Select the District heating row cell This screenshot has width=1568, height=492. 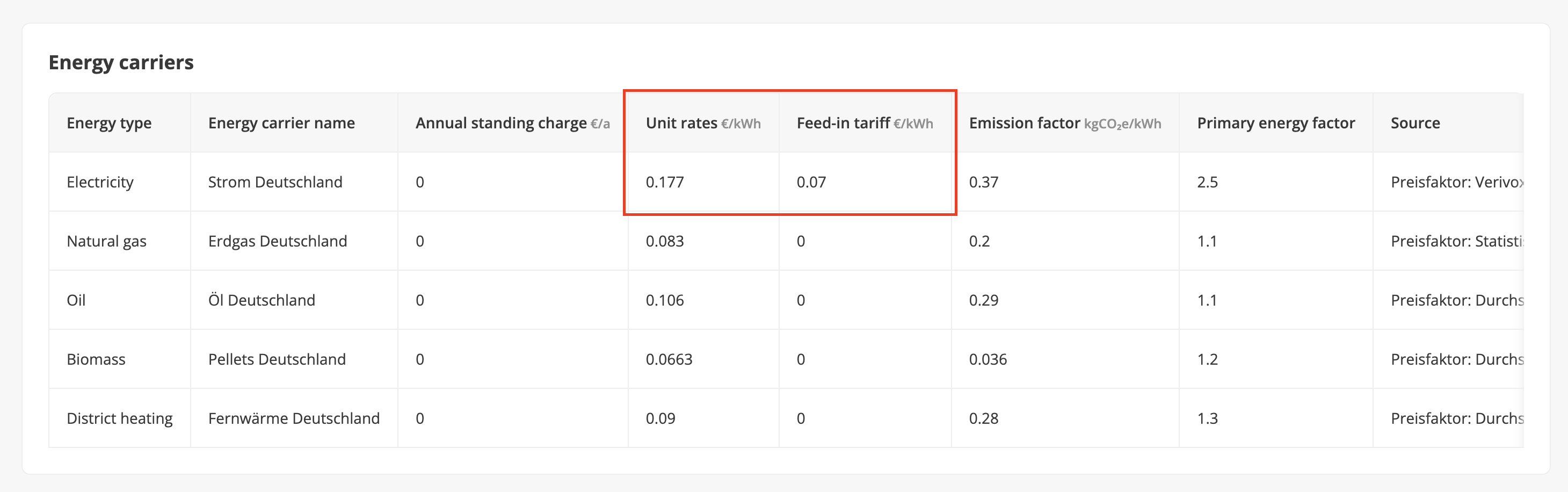click(119, 418)
